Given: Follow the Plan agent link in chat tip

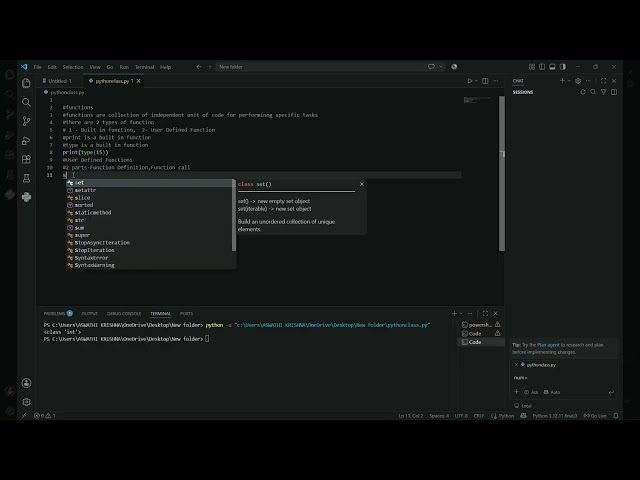Looking at the screenshot, I should [x=548, y=345].
